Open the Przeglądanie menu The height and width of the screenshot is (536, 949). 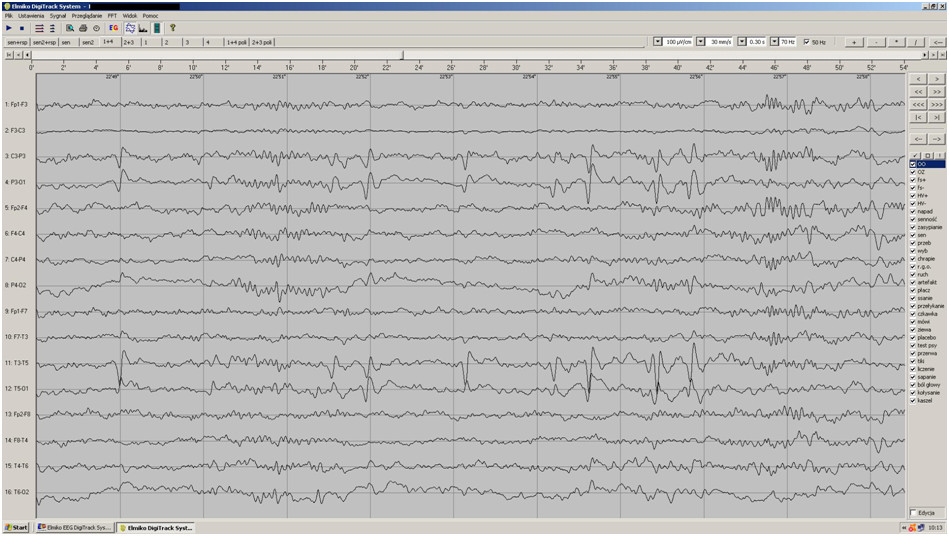[87, 16]
